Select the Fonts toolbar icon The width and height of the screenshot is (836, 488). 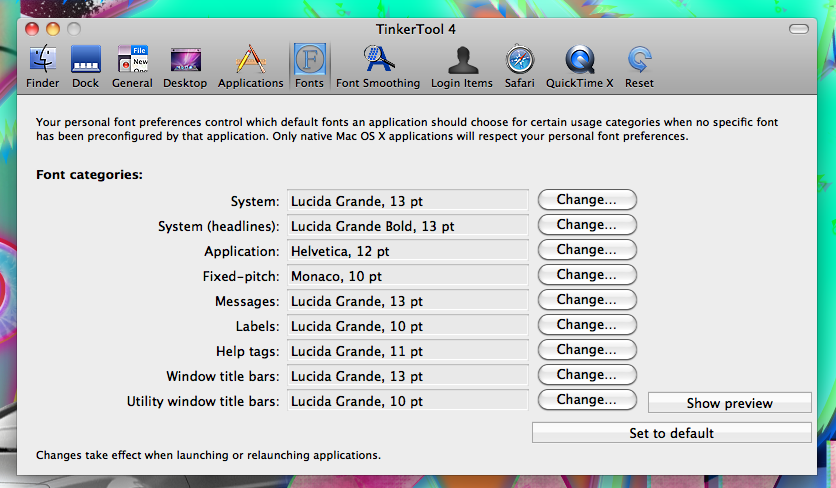[309, 67]
